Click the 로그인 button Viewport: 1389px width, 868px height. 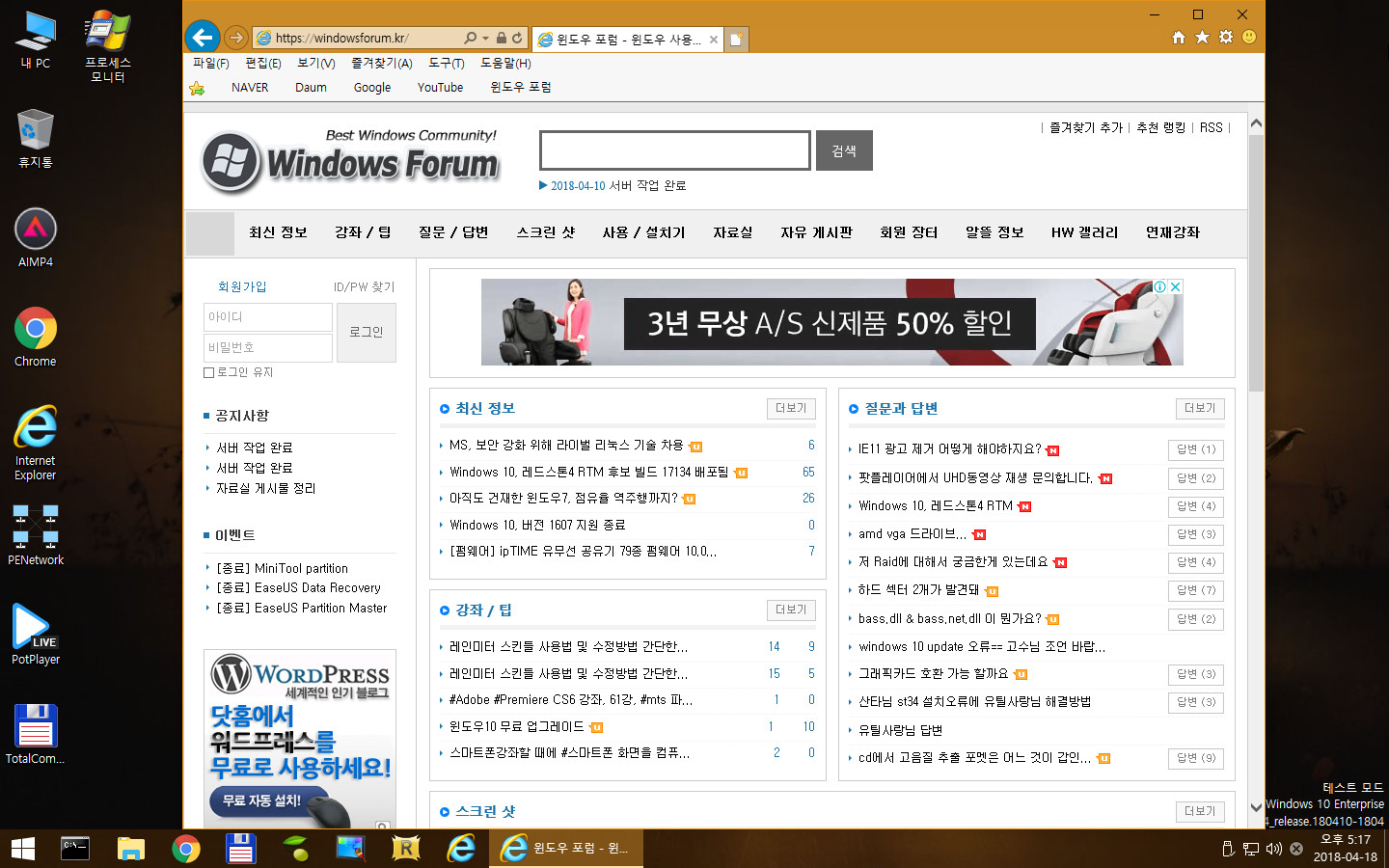(367, 332)
